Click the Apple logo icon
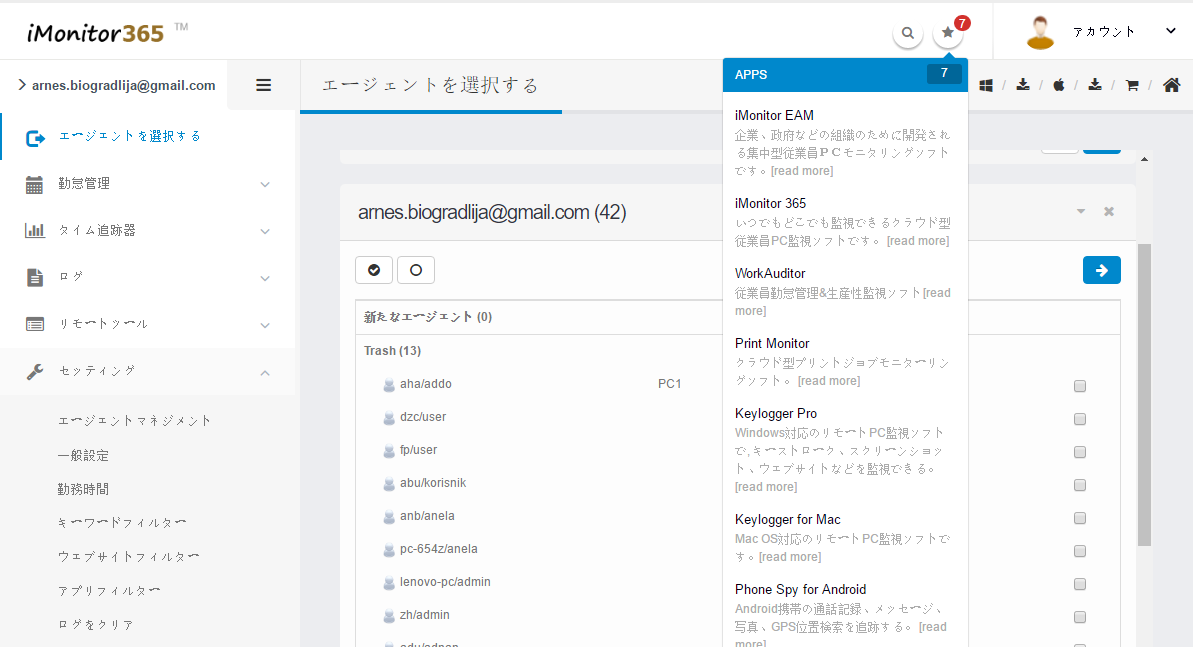The image size is (1193, 647). point(1058,85)
